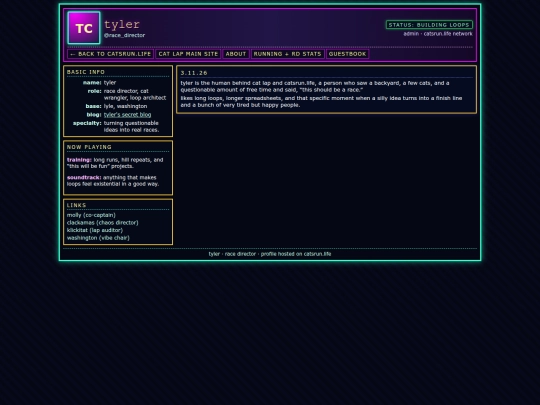Visit klickitat (lap auditor) profile link
This screenshot has height=405, width=540.
tap(95, 230)
